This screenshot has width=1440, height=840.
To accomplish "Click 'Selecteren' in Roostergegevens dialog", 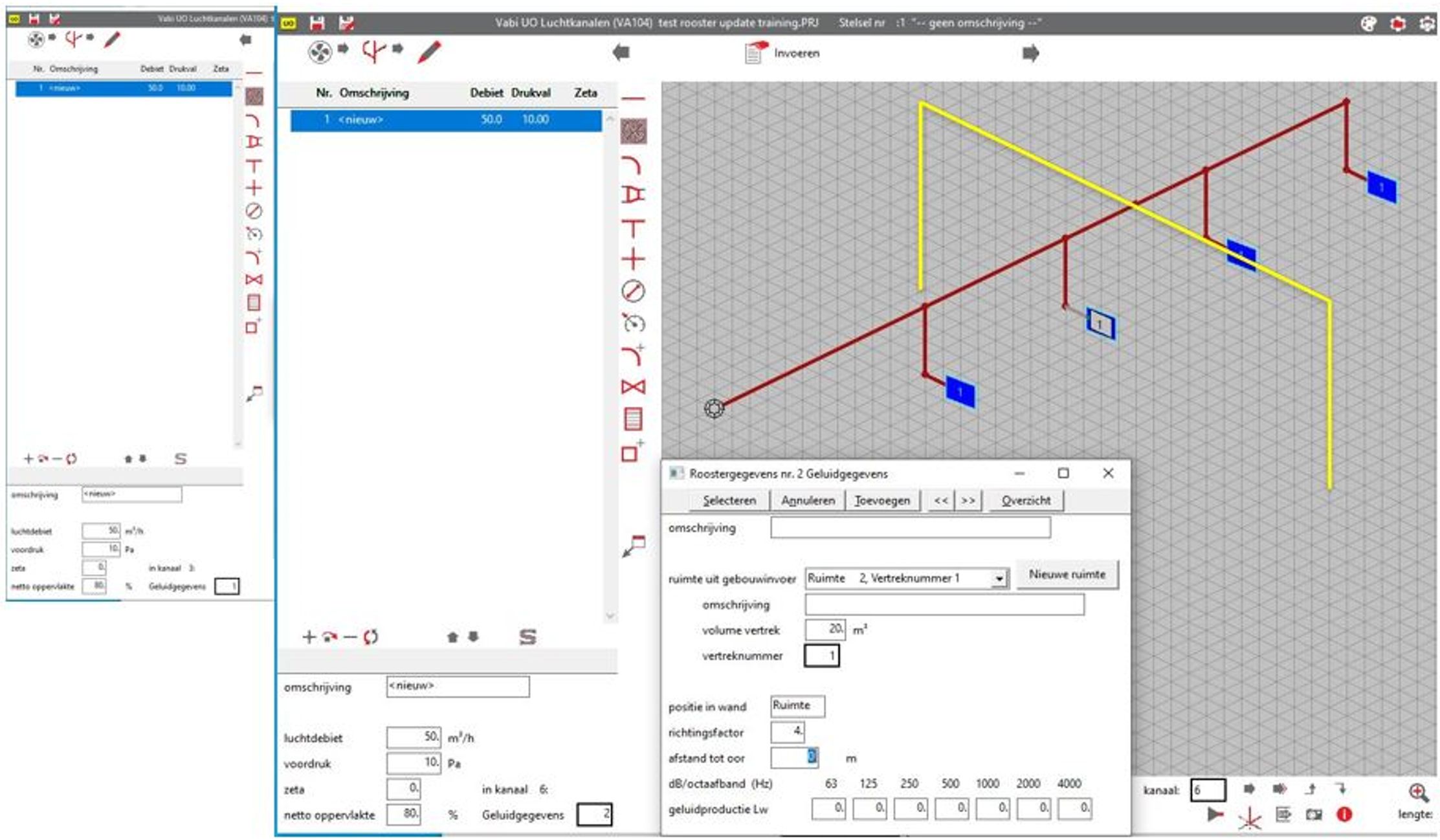I will [x=729, y=500].
